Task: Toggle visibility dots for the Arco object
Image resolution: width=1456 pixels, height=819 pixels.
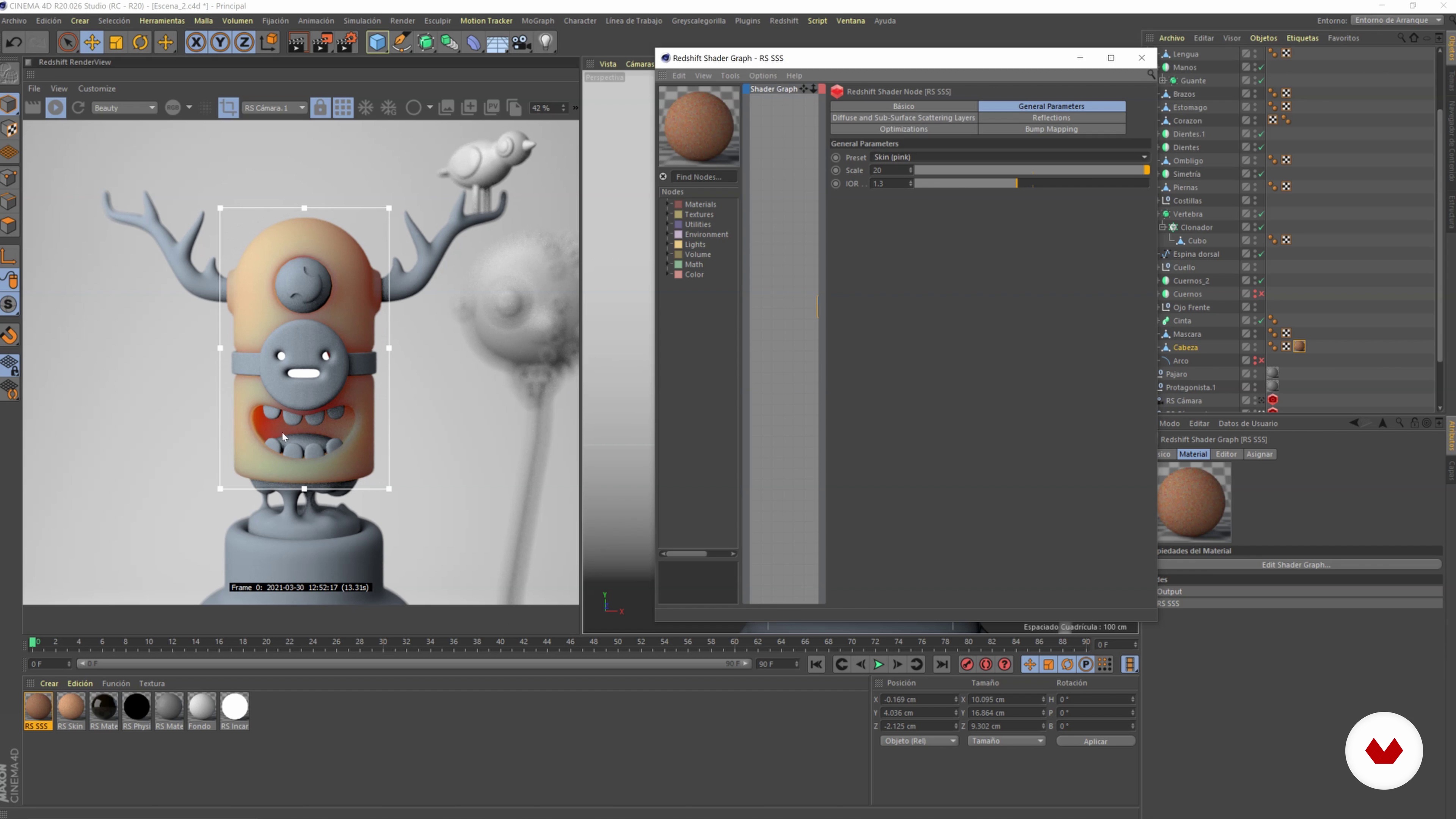Action: [1255, 361]
